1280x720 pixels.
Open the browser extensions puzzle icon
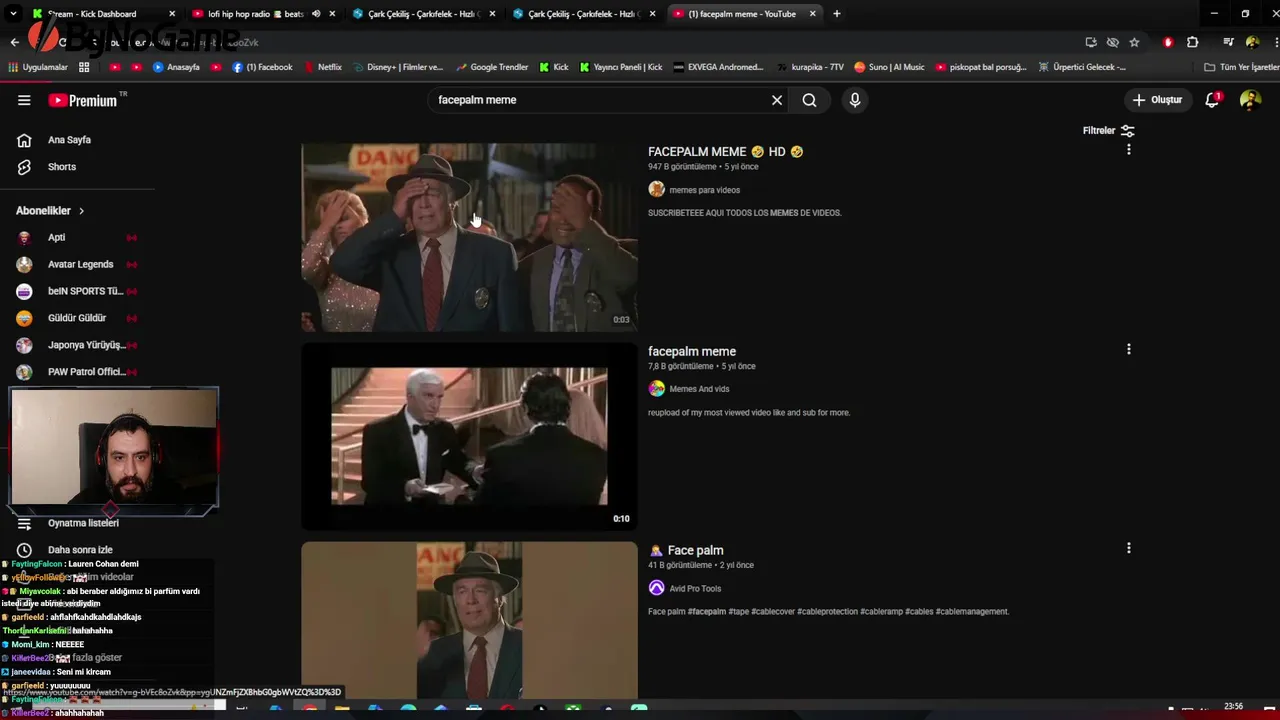[1192, 42]
